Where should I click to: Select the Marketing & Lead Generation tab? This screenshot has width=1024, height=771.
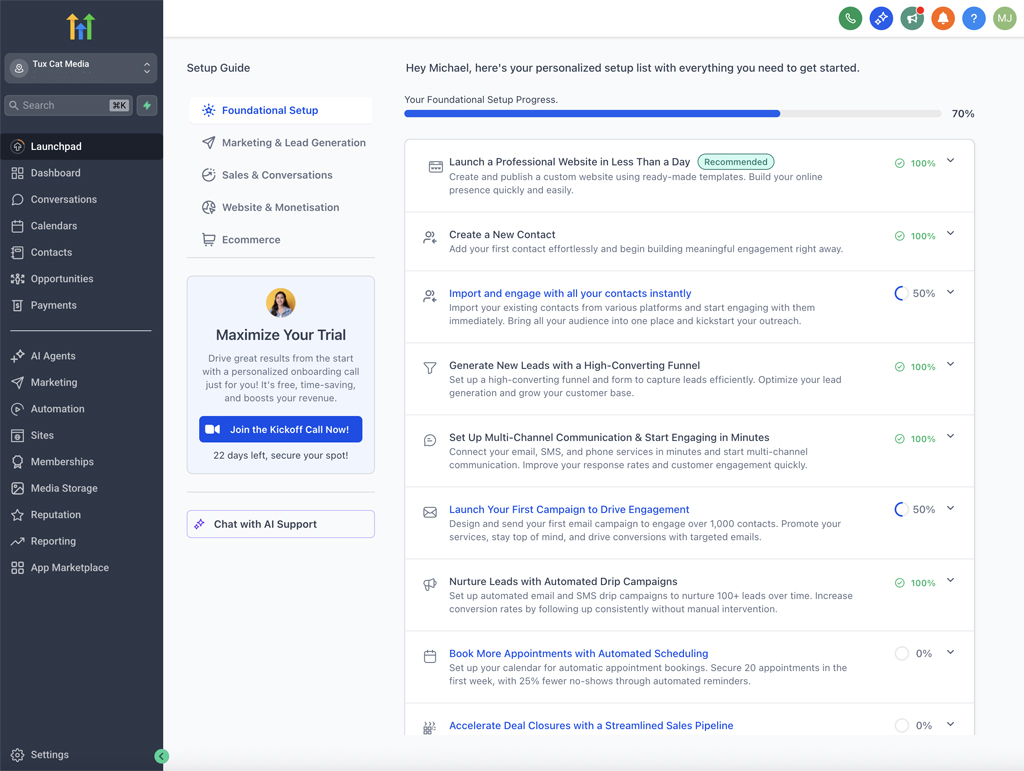293,143
